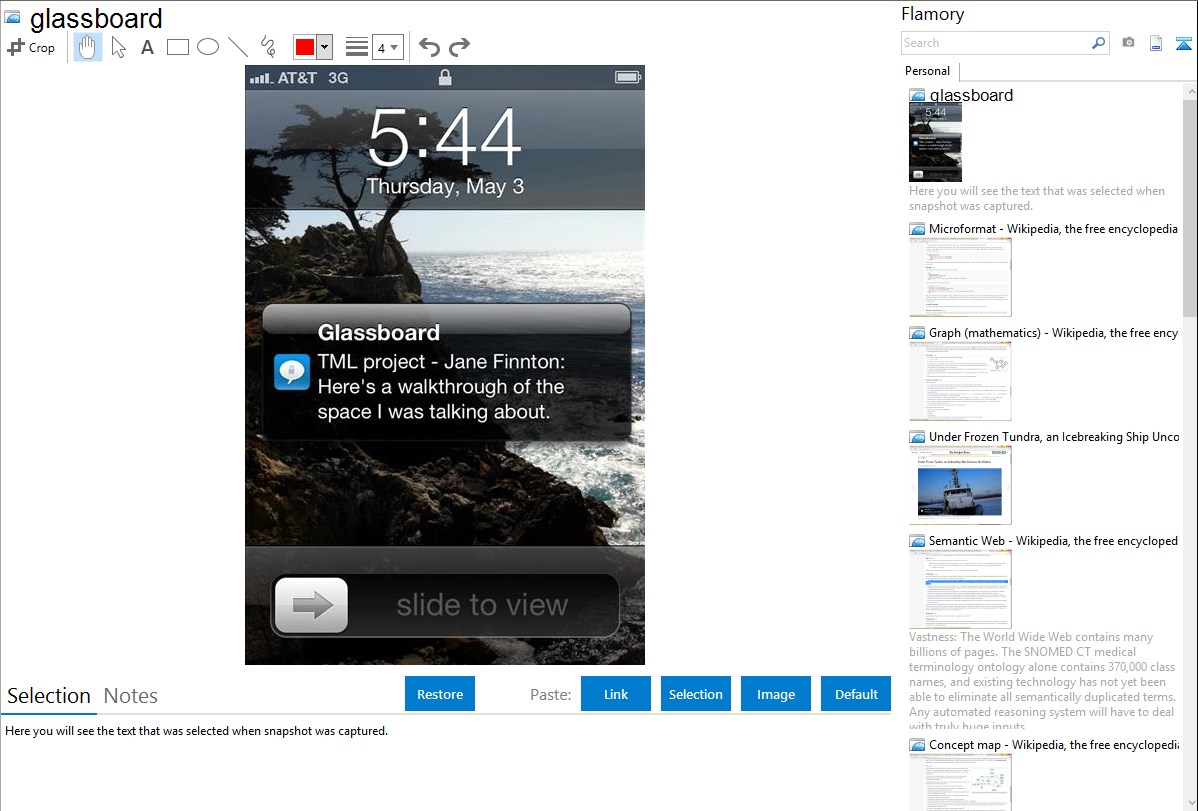Choose the Text annotation tool
Image resolution: width=1198 pixels, height=811 pixels.
[x=147, y=47]
